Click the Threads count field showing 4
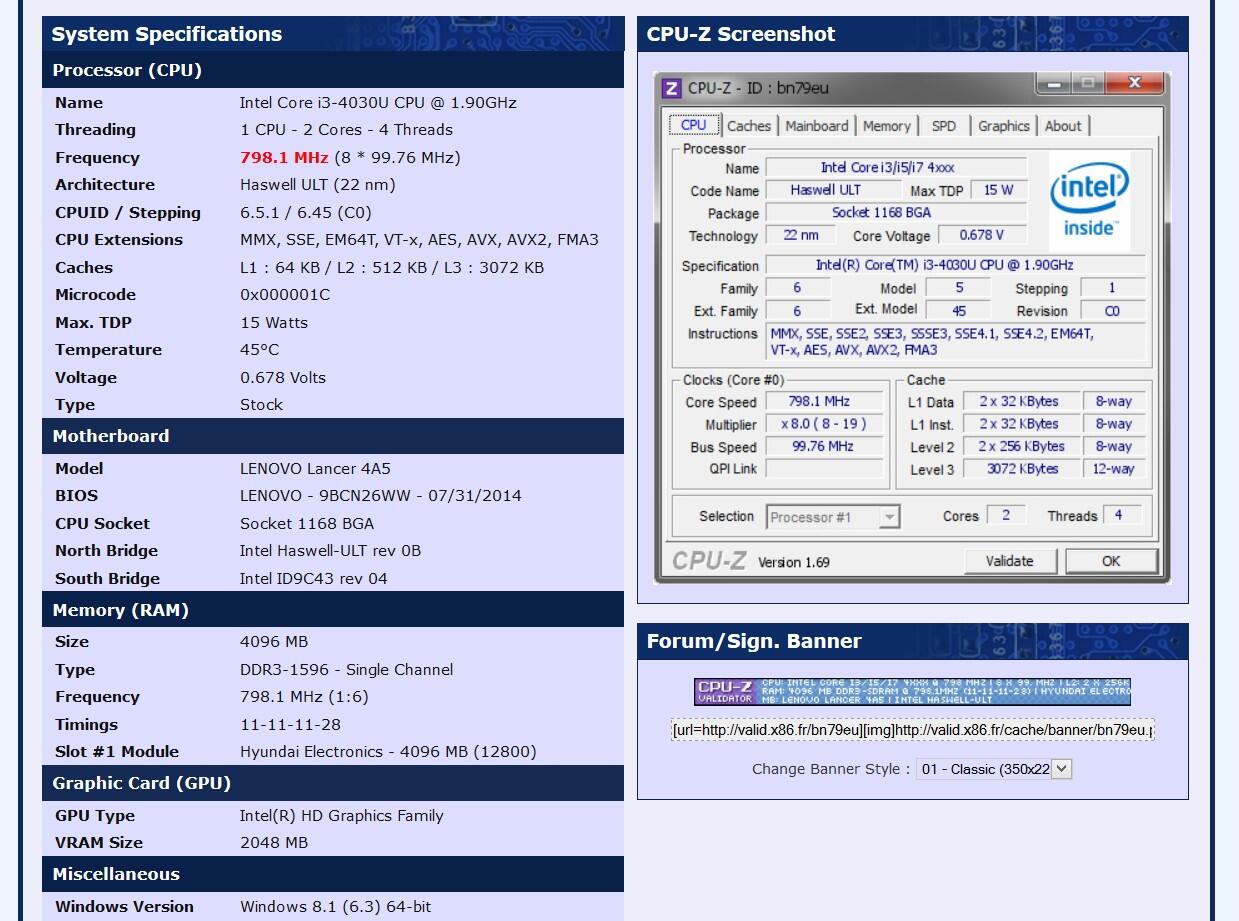The width and height of the screenshot is (1239, 921). tap(1123, 515)
